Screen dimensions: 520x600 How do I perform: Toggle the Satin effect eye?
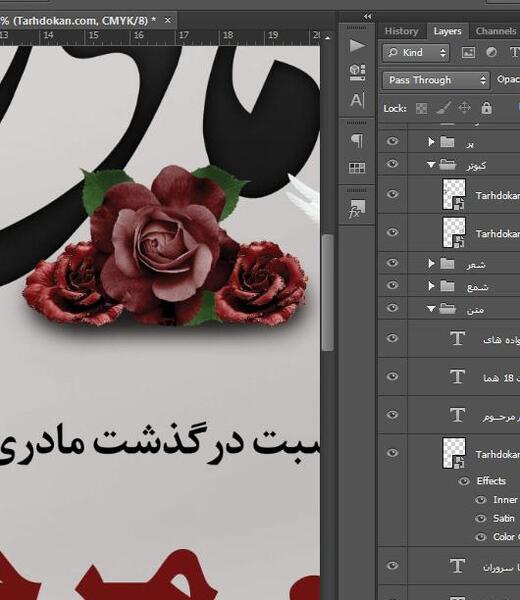(481, 518)
